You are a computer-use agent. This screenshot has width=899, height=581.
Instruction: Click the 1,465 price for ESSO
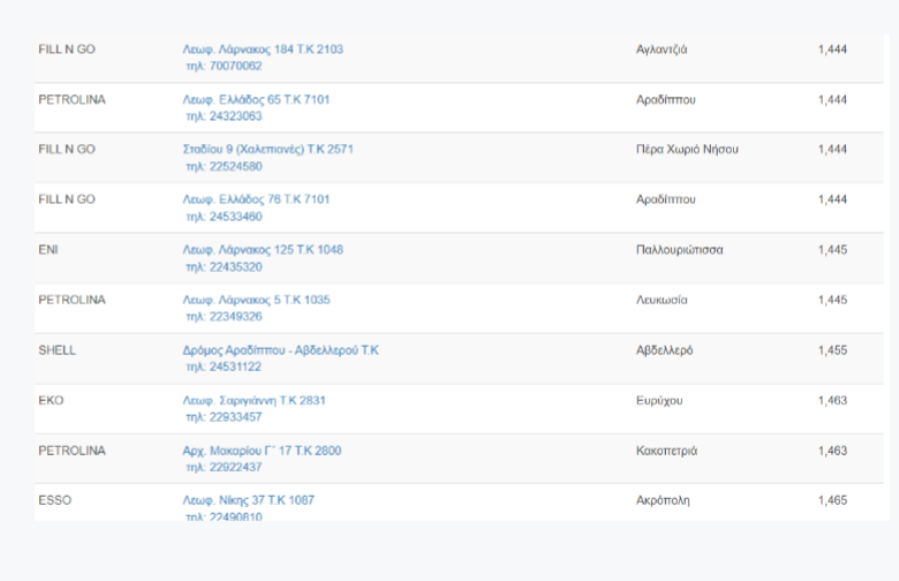click(832, 499)
